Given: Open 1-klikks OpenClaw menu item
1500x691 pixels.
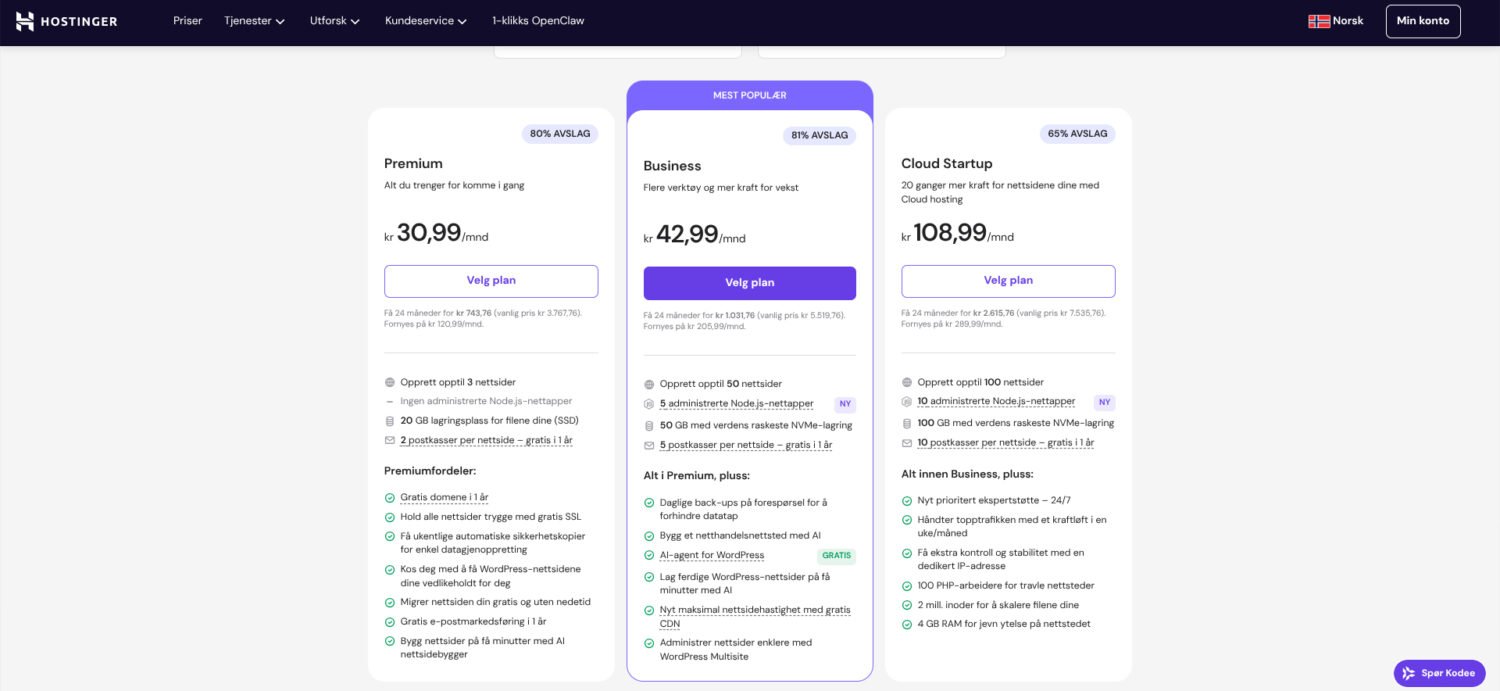Looking at the screenshot, I should tap(538, 21).
